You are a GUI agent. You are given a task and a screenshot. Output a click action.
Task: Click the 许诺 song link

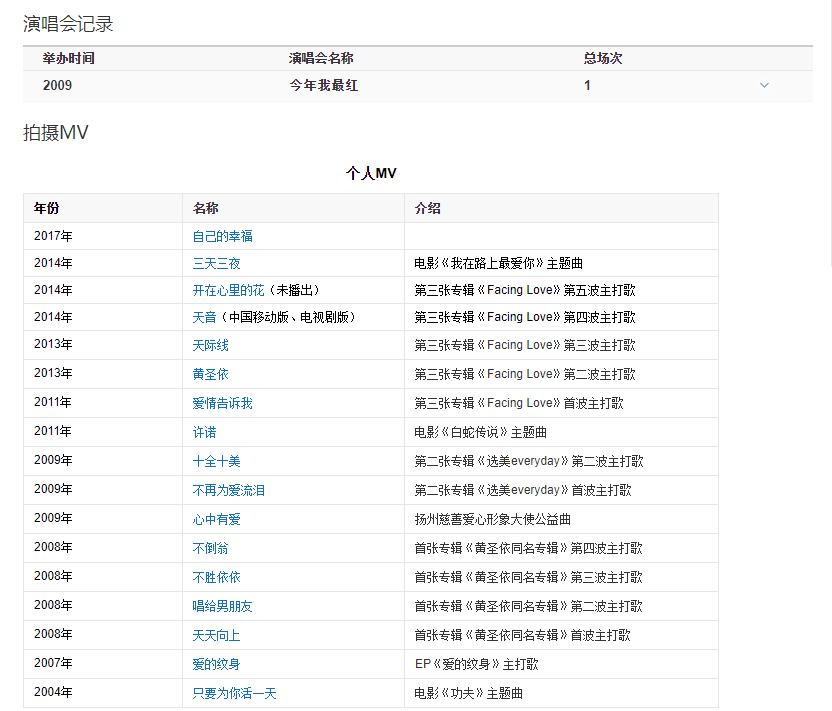[204, 432]
